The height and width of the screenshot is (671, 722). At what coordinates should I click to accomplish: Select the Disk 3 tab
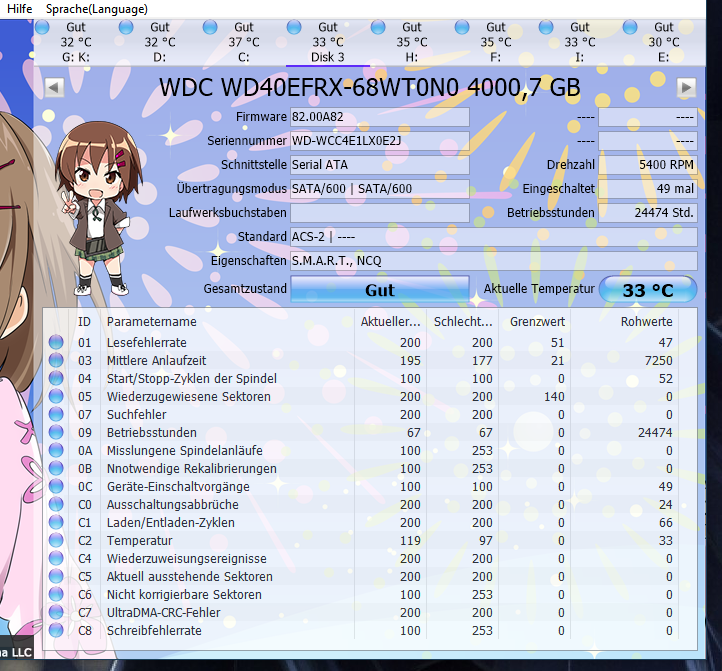point(328,42)
